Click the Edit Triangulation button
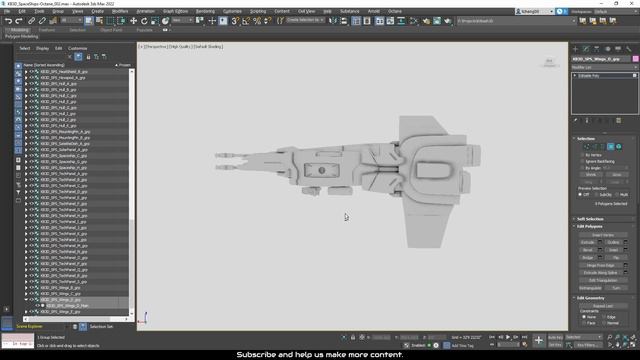Image resolution: width=640 pixels, height=360 pixels. click(x=603, y=280)
